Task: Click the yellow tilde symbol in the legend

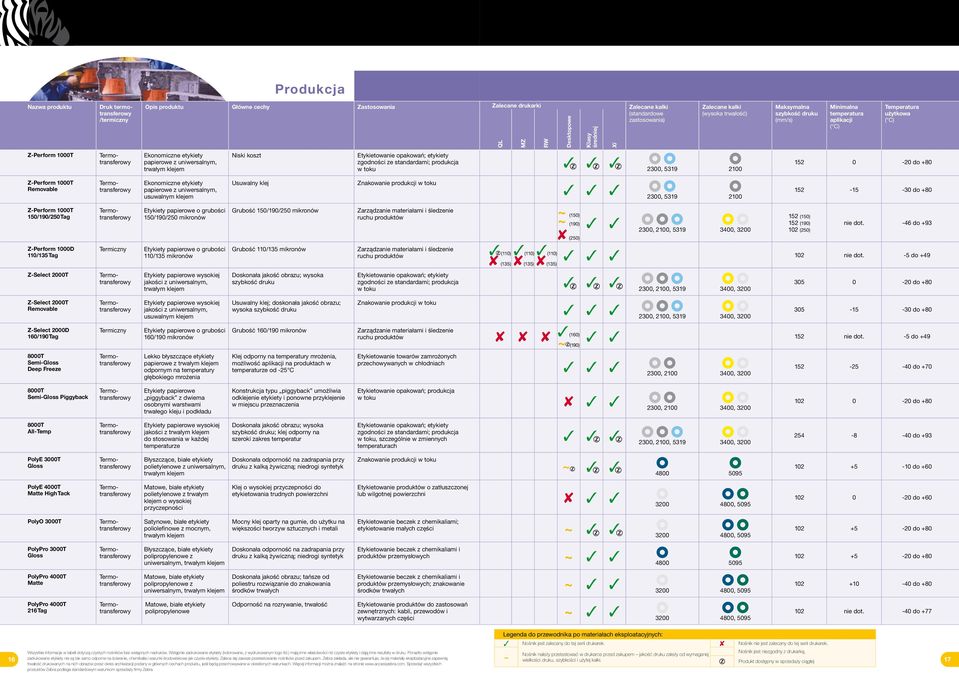Action: [506, 657]
